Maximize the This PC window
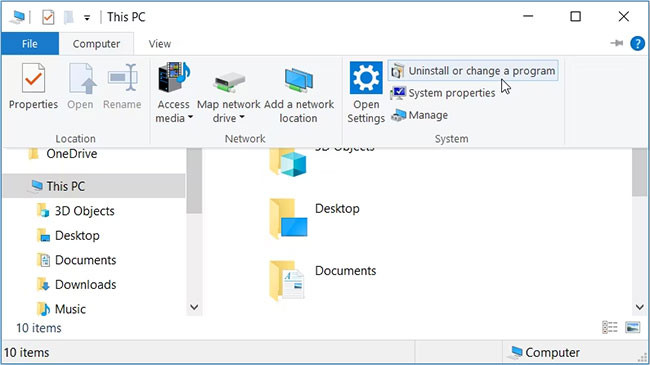This screenshot has width=650, height=365. (575, 17)
